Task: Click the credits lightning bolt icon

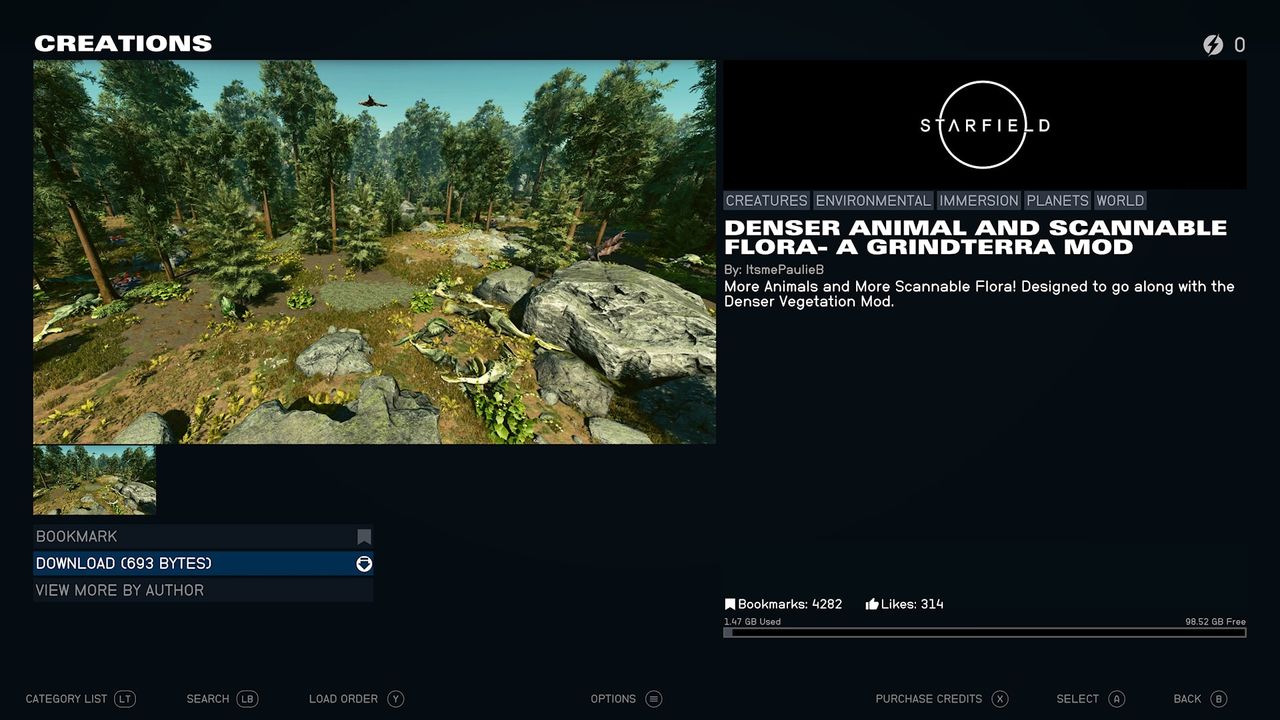Action: [x=1213, y=45]
